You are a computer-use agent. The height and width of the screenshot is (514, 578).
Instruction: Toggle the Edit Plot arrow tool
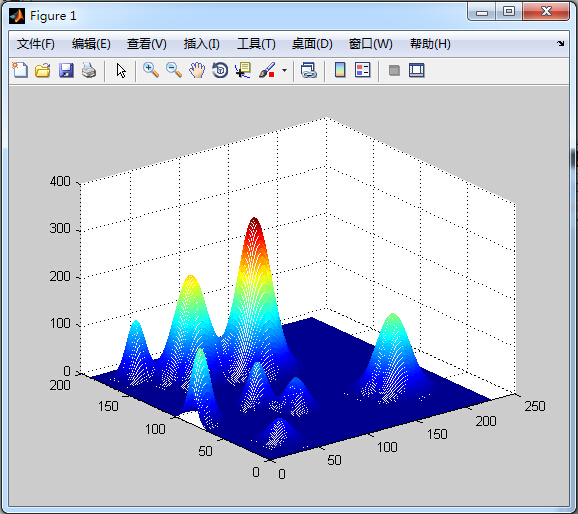point(121,70)
